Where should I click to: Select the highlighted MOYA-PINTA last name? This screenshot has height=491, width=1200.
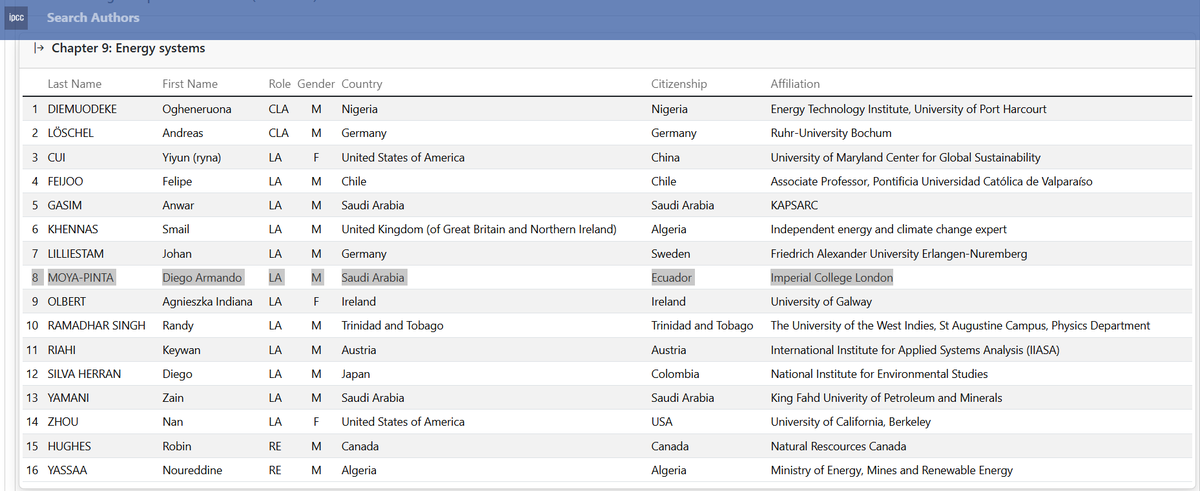(x=81, y=277)
